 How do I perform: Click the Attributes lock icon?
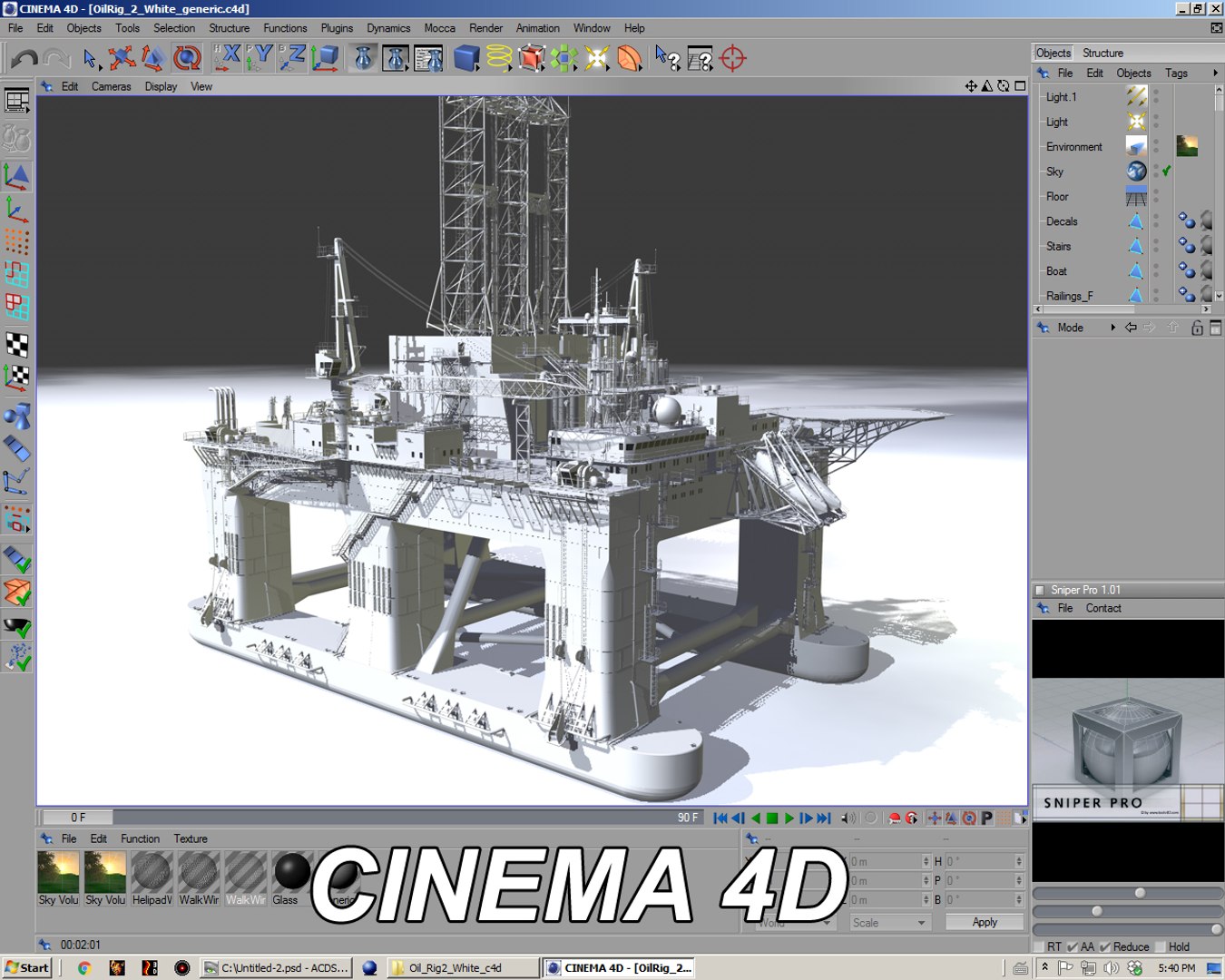pyautogui.click(x=1197, y=328)
